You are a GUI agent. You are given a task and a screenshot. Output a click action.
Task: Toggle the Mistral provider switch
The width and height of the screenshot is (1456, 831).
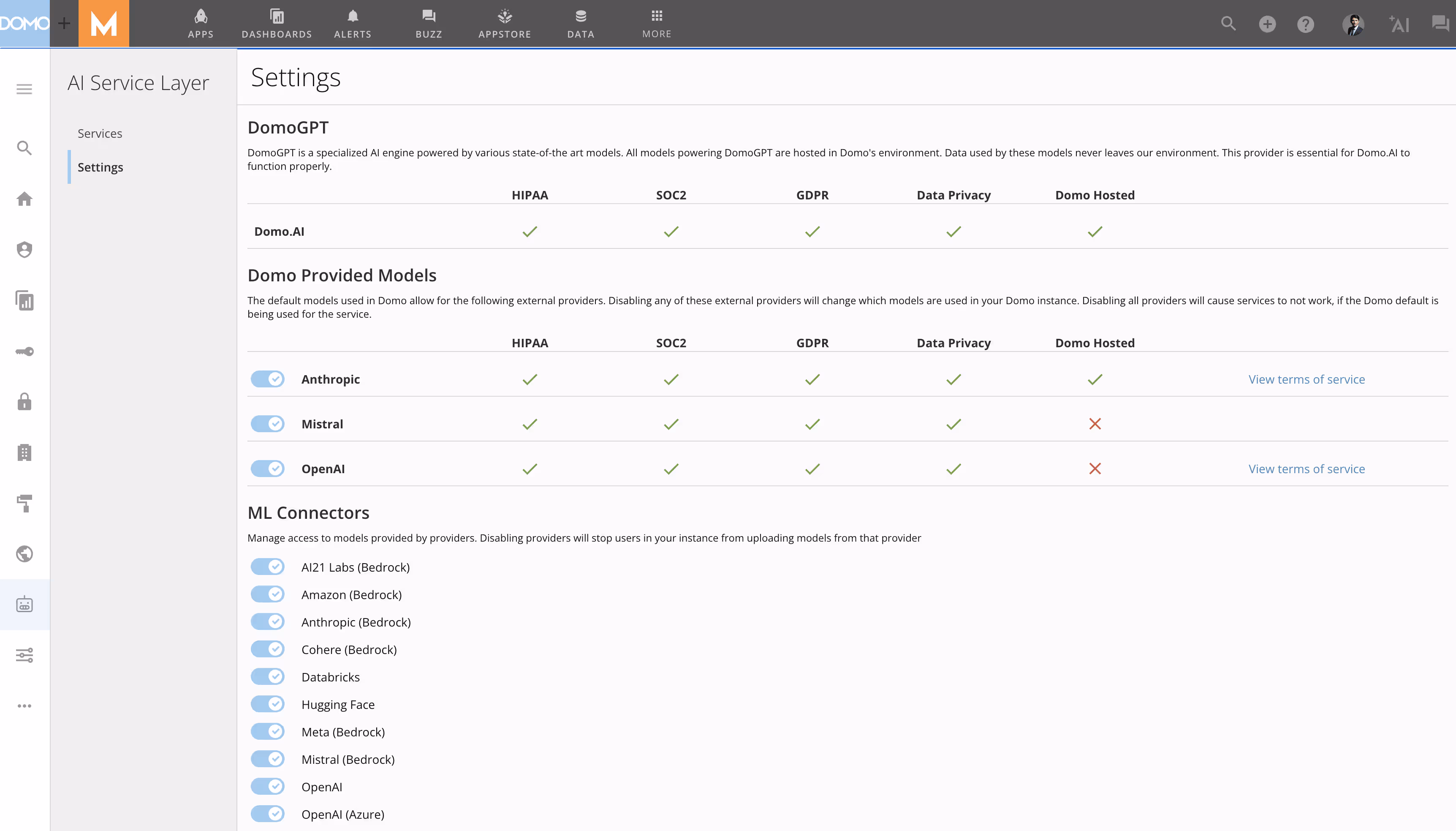(267, 424)
